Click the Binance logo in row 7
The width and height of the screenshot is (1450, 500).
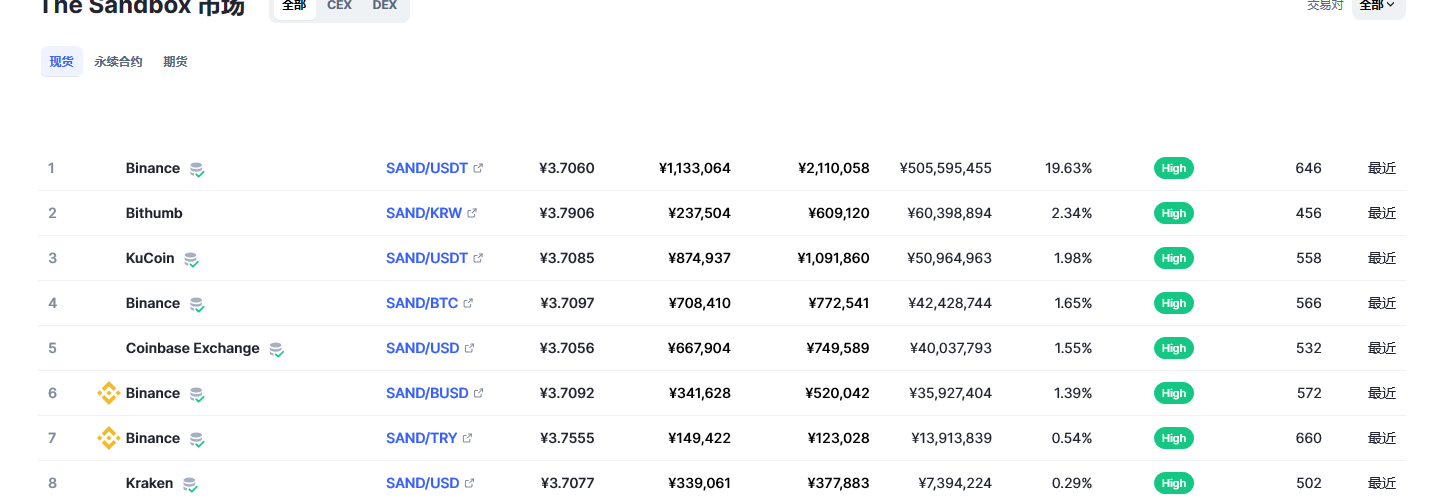(108, 438)
